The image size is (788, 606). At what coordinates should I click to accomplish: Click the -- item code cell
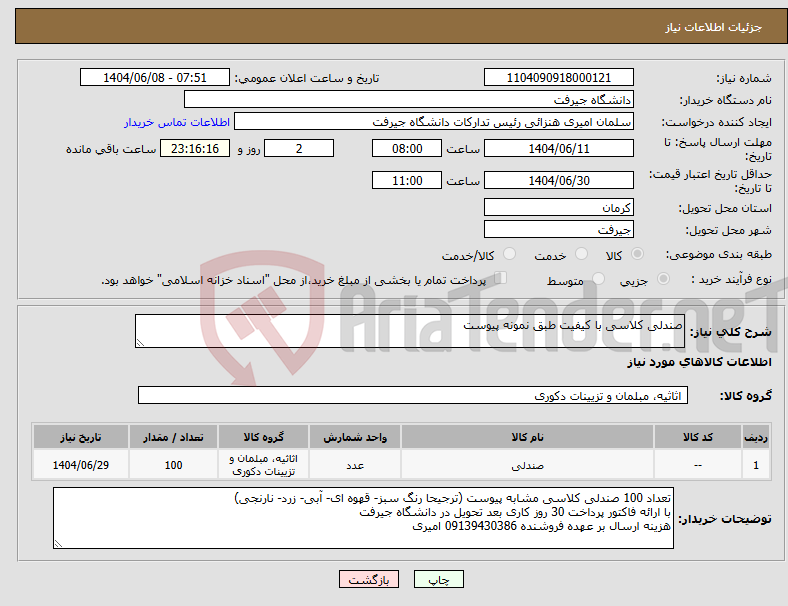point(698,465)
